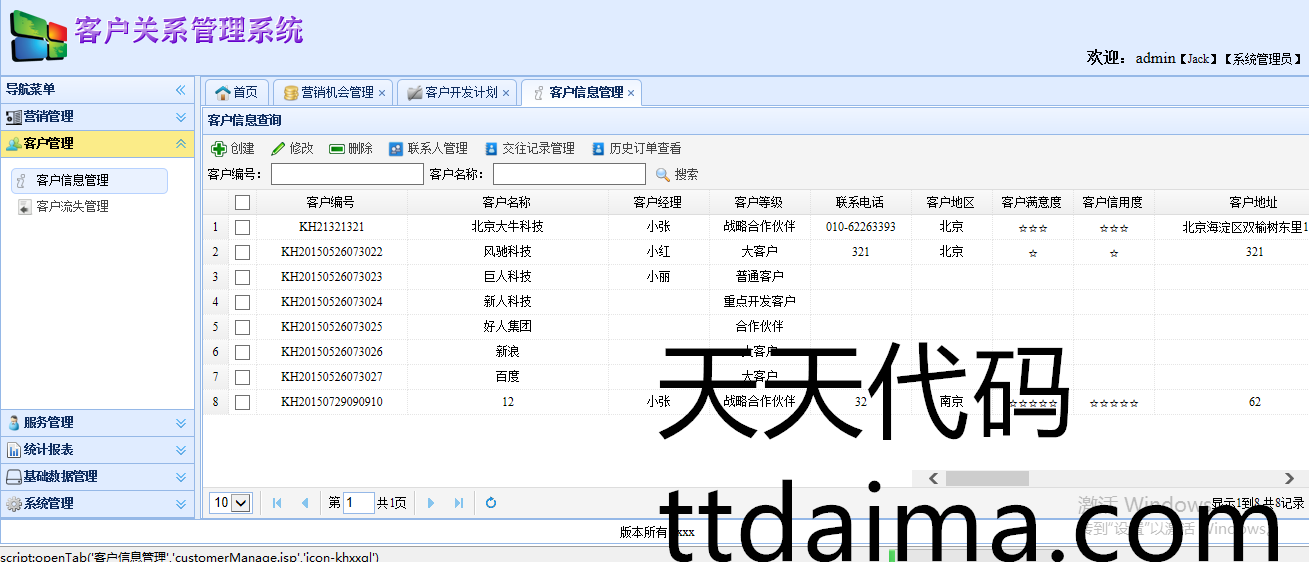The width and height of the screenshot is (1309, 562).
Task: Open 客户流失管理 in the sidebar
Action: tap(72, 207)
